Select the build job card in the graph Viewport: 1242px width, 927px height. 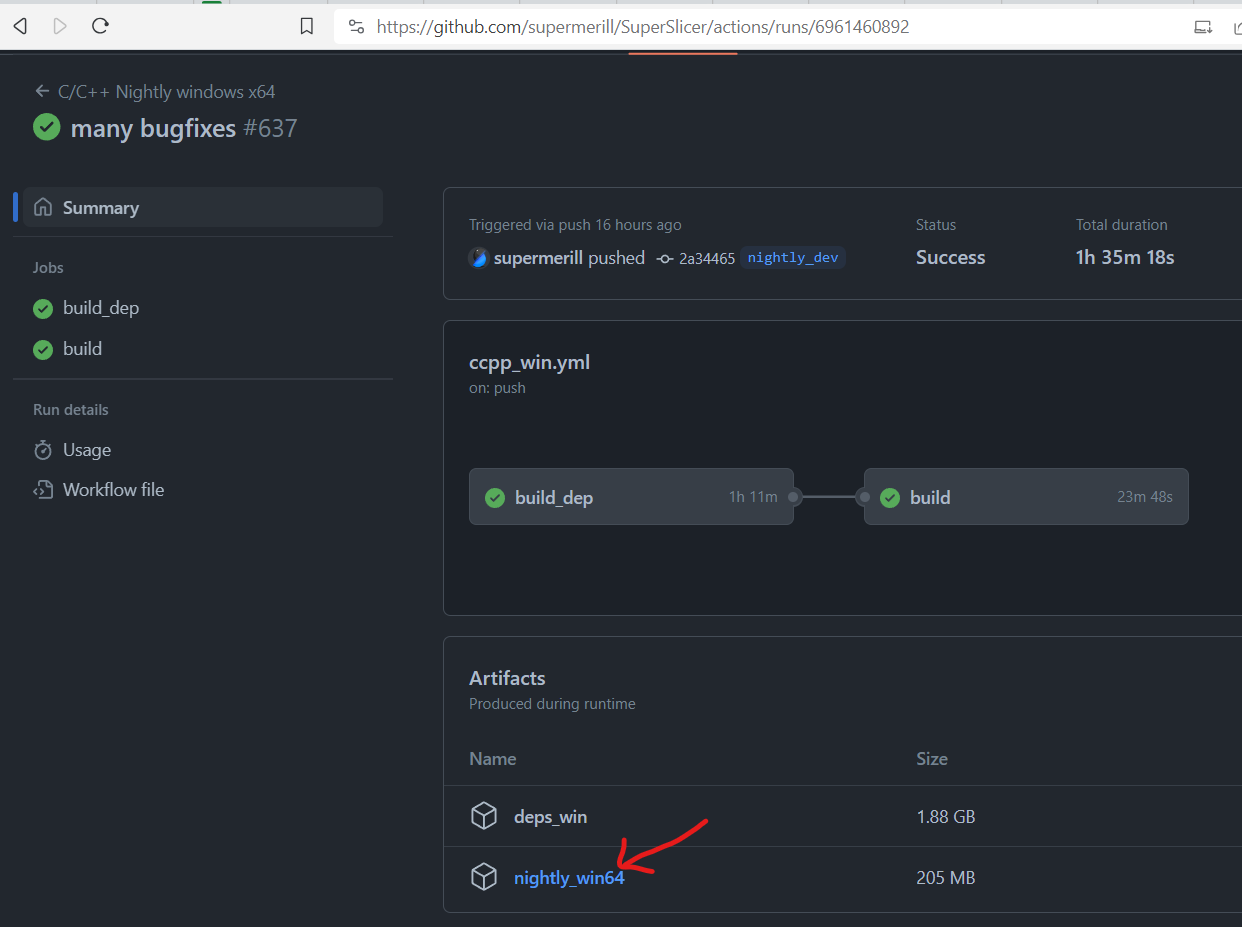(1025, 496)
